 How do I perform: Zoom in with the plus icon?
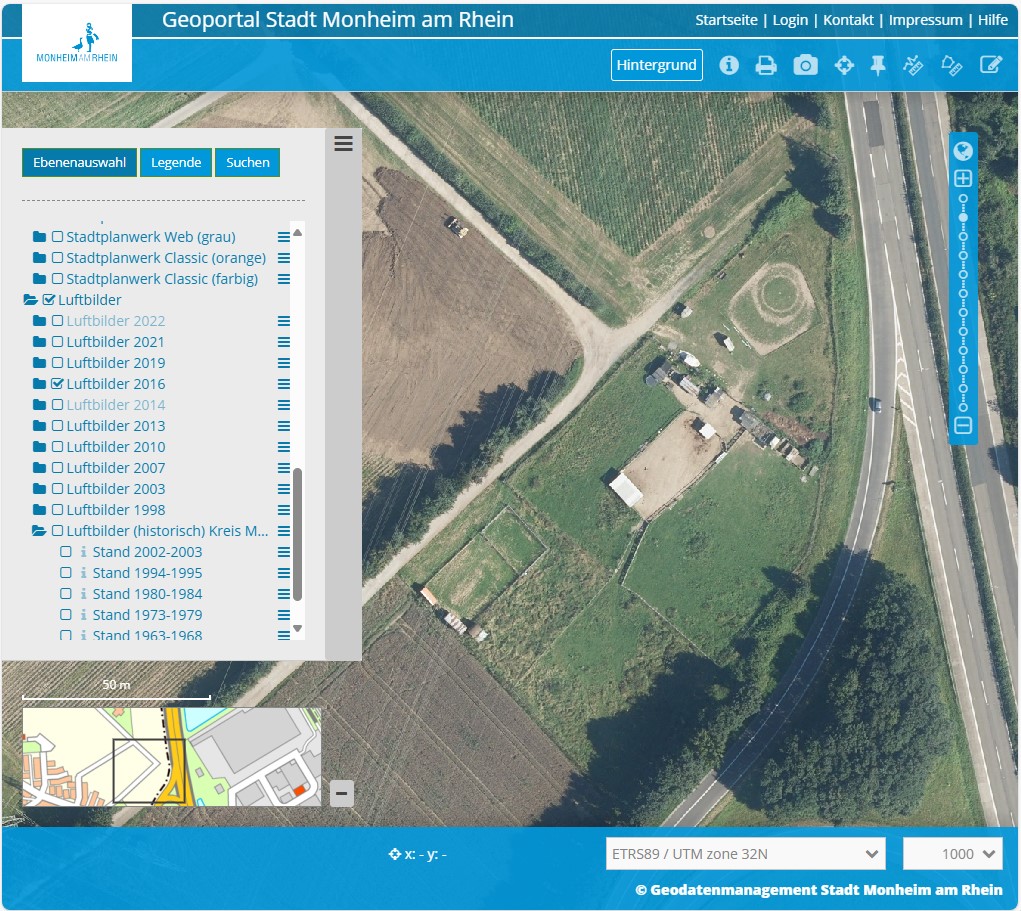click(963, 178)
